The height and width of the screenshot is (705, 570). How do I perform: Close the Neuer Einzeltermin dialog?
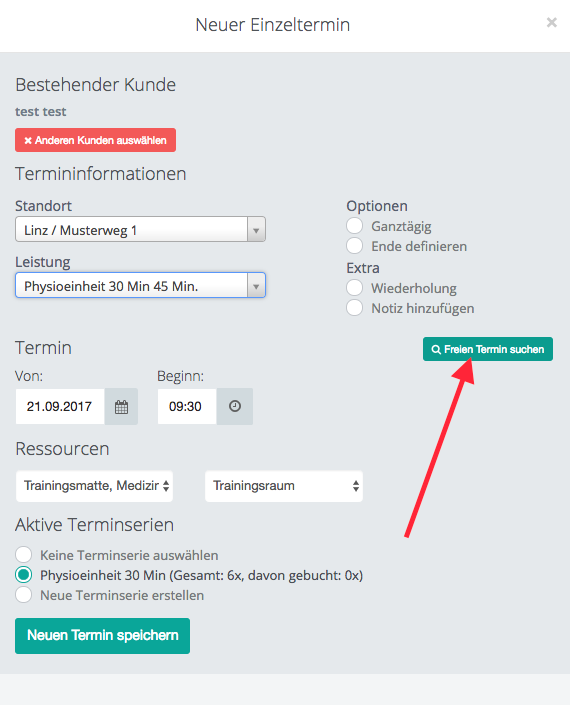552,22
